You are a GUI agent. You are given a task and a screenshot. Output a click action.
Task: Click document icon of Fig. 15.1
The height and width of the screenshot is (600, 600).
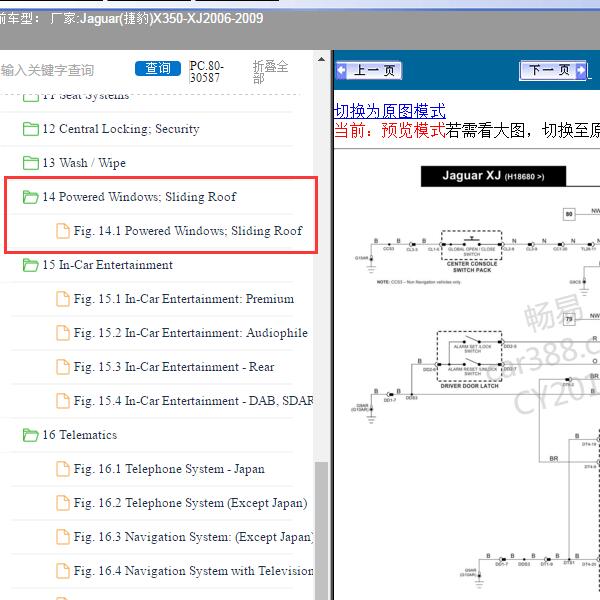[63, 299]
